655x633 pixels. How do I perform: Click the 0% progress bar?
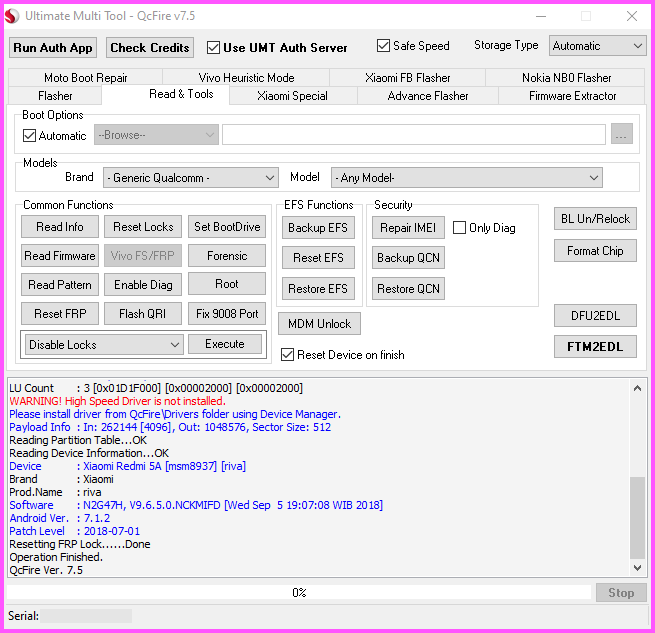[x=299, y=592]
